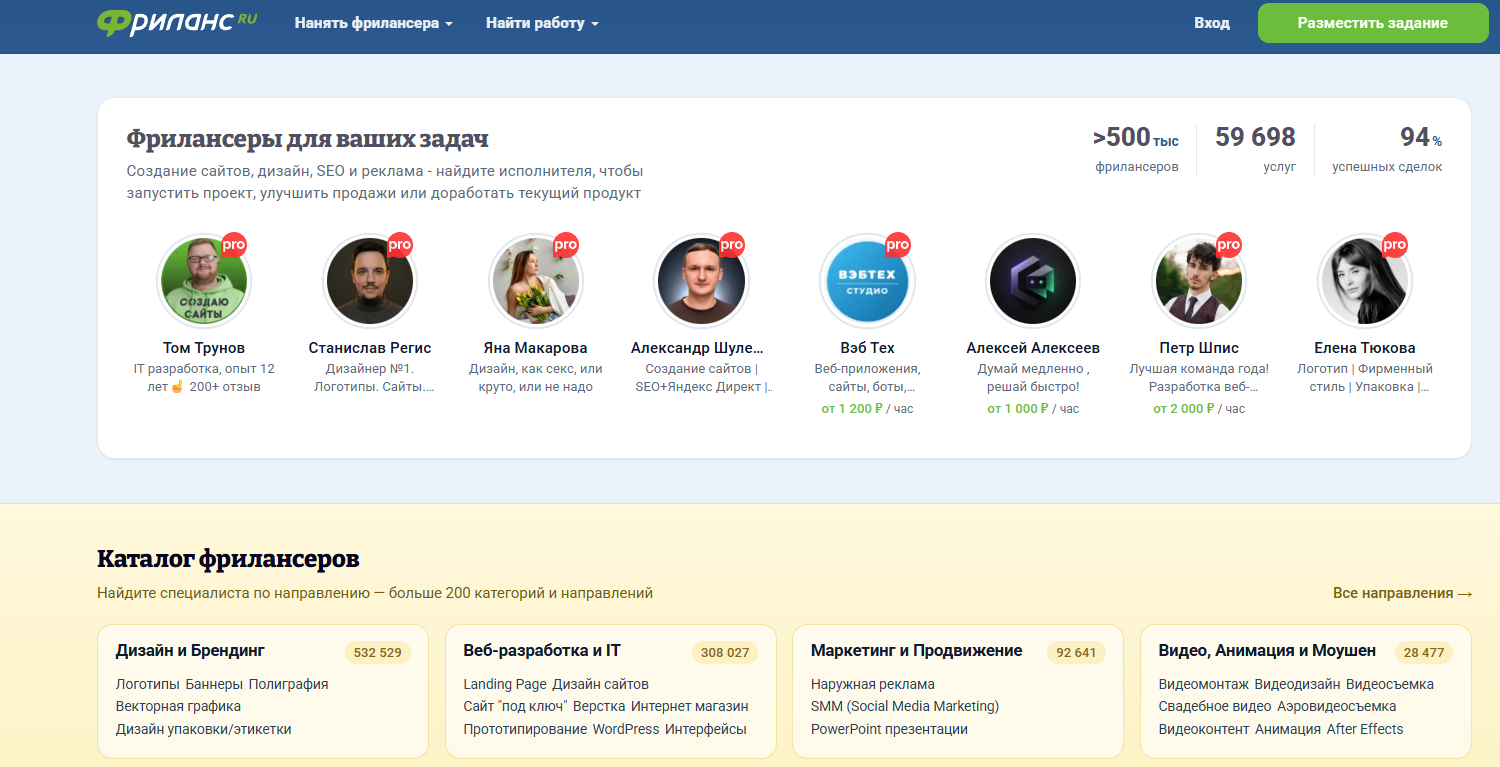This screenshot has height=767, width=1500.
Task: Click the 92 641 count badge
Action: (1076, 653)
